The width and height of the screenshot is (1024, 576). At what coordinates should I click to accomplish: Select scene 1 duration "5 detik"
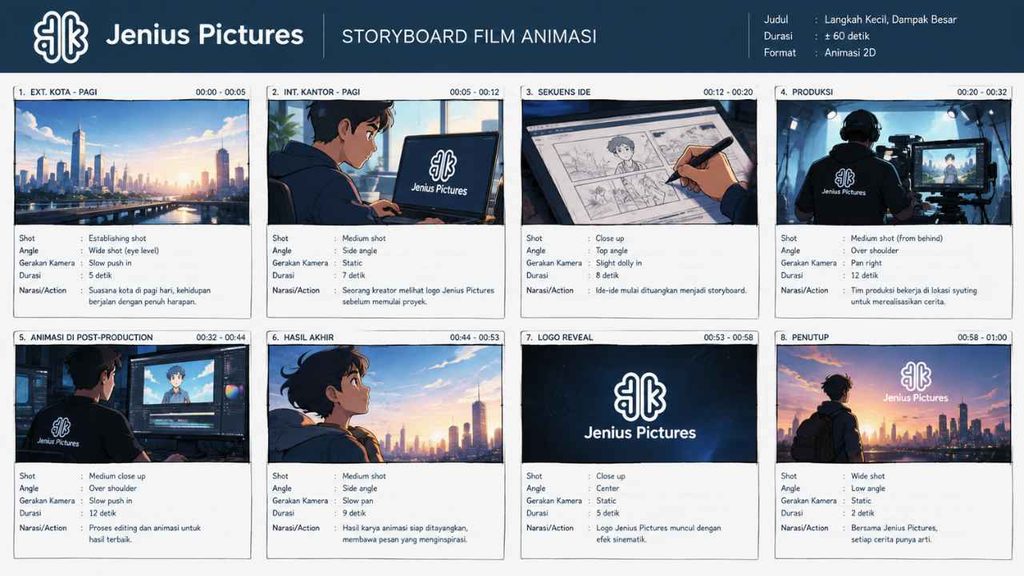point(101,275)
